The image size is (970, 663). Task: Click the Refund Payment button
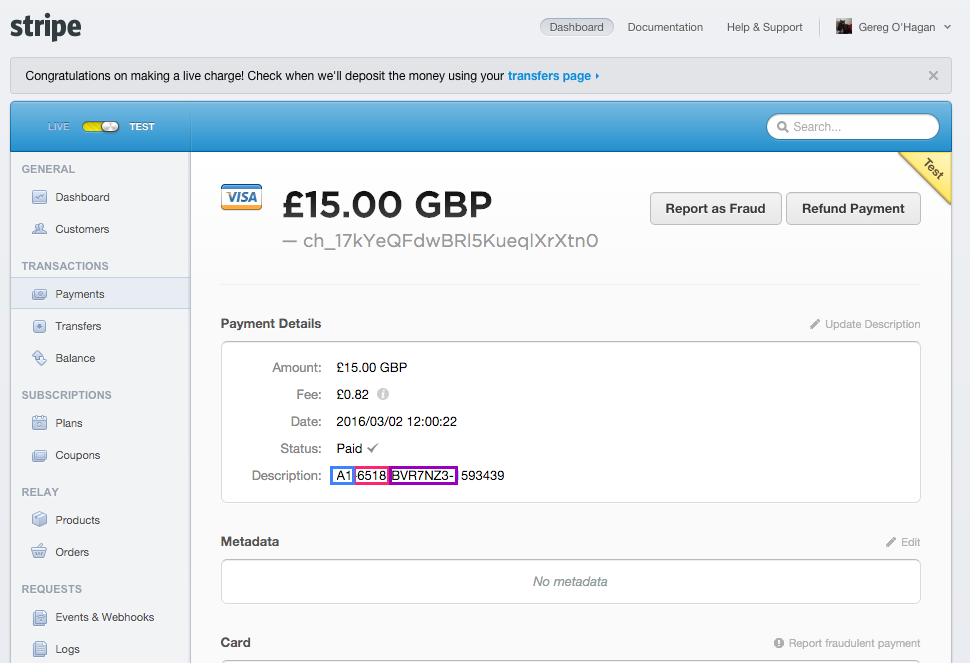pos(853,209)
